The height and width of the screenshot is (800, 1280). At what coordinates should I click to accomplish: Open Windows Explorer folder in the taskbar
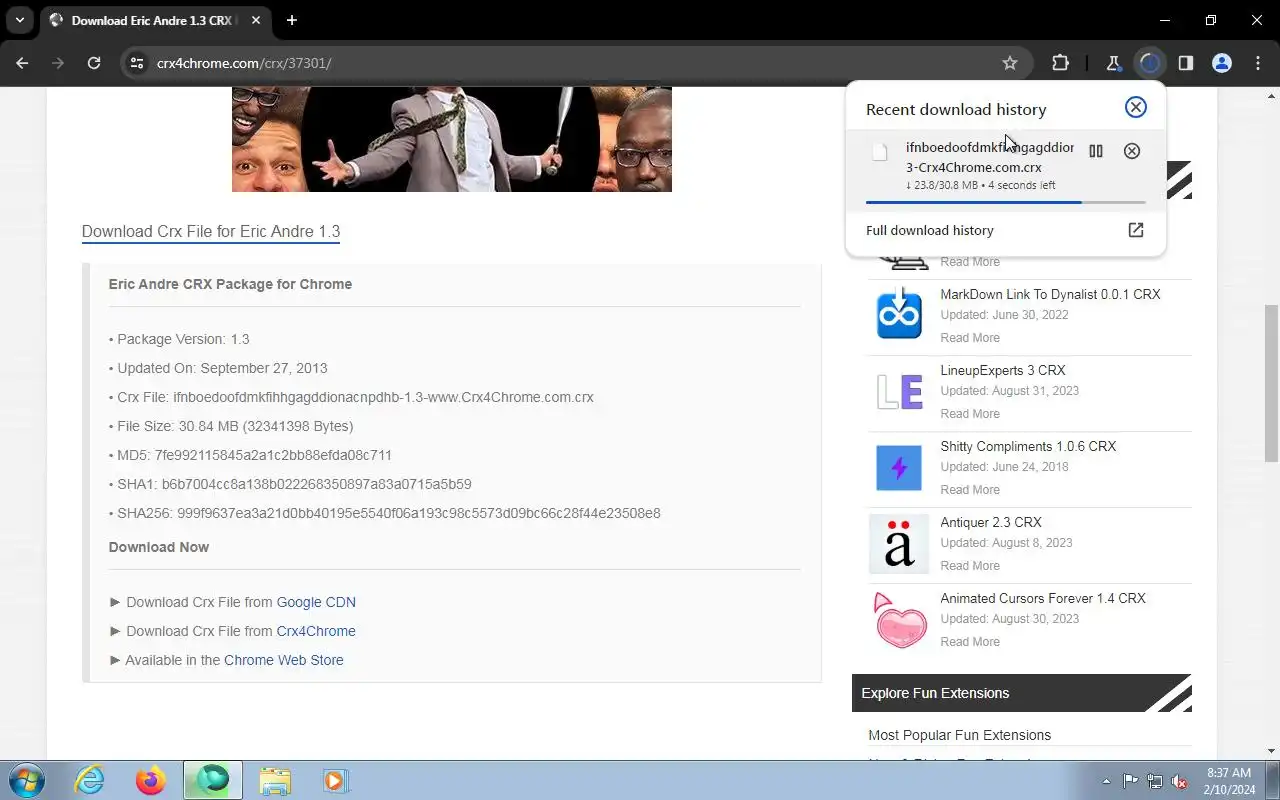pos(274,780)
